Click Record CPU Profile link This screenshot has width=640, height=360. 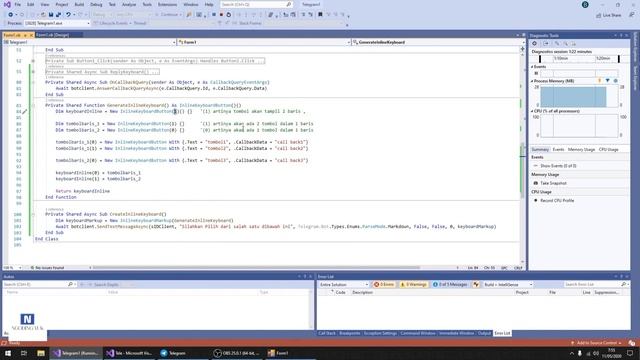click(557, 200)
